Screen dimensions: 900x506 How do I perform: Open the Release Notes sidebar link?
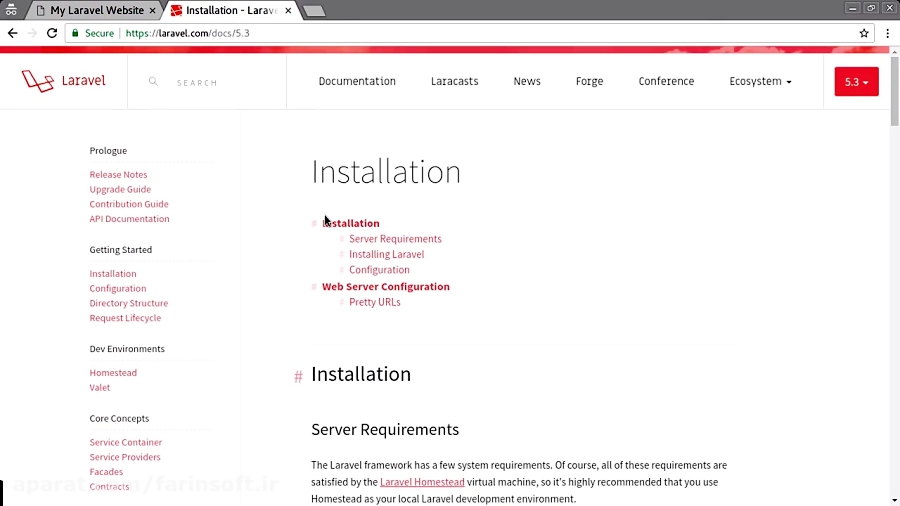click(118, 175)
